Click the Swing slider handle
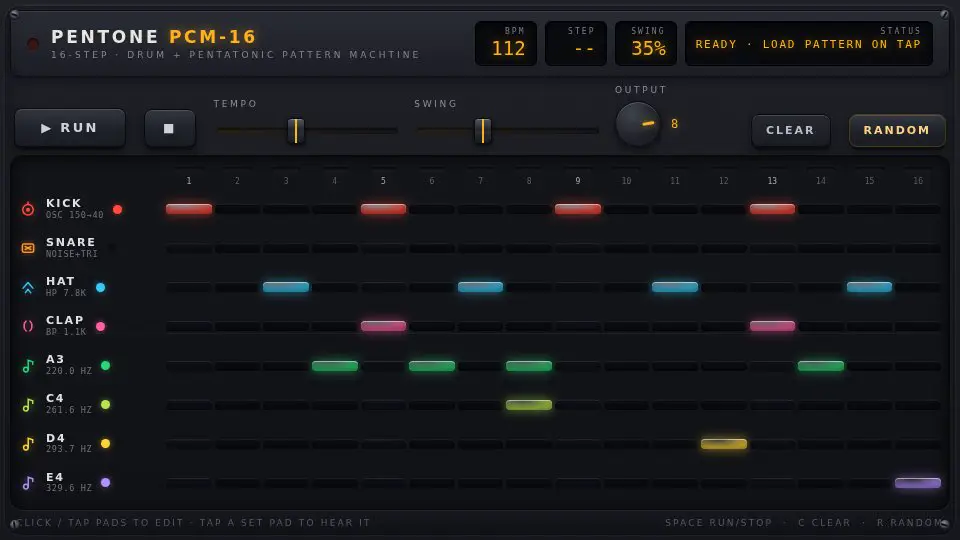This screenshot has height=540, width=960. click(x=483, y=130)
